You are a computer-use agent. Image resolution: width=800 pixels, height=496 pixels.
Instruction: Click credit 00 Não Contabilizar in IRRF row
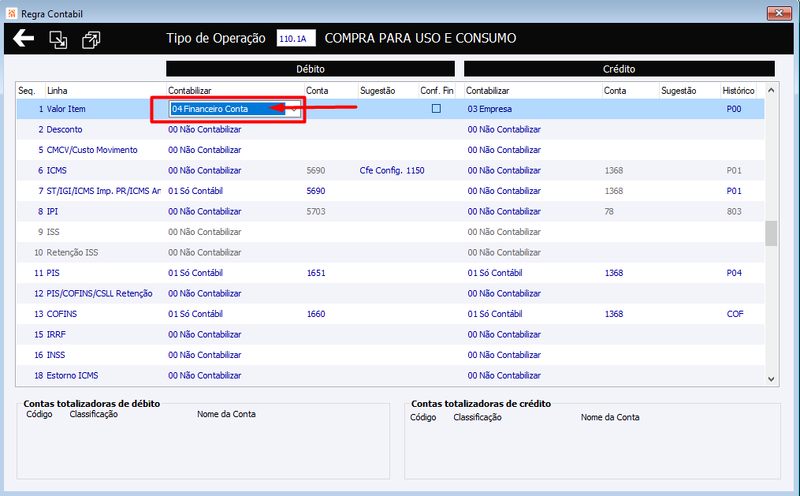pos(504,334)
